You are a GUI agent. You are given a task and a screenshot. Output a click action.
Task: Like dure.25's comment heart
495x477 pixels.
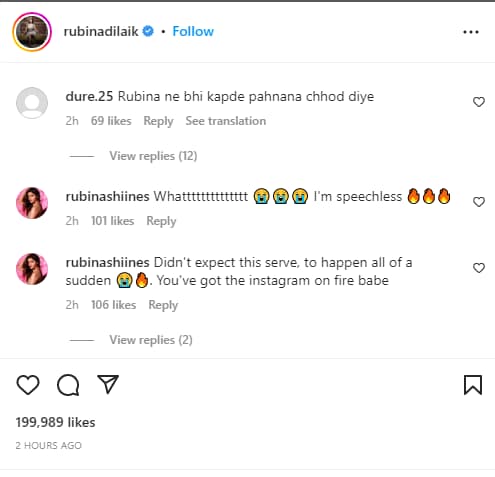pyautogui.click(x=479, y=102)
